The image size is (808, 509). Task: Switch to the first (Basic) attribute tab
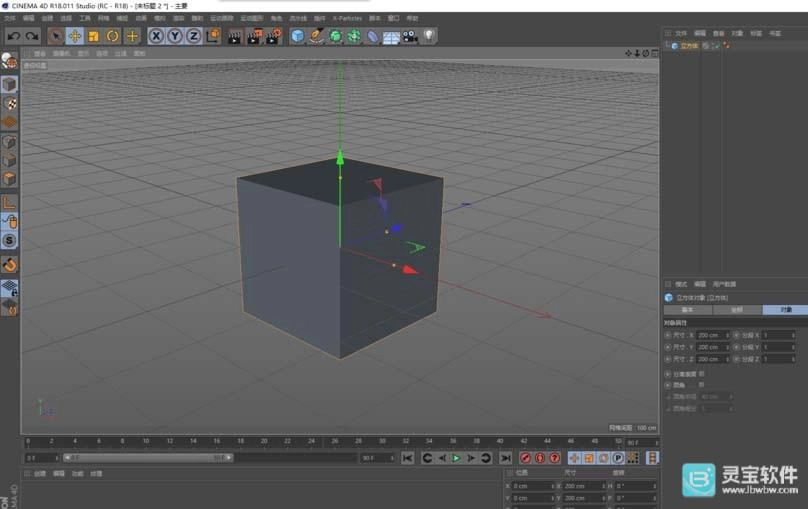tap(688, 310)
